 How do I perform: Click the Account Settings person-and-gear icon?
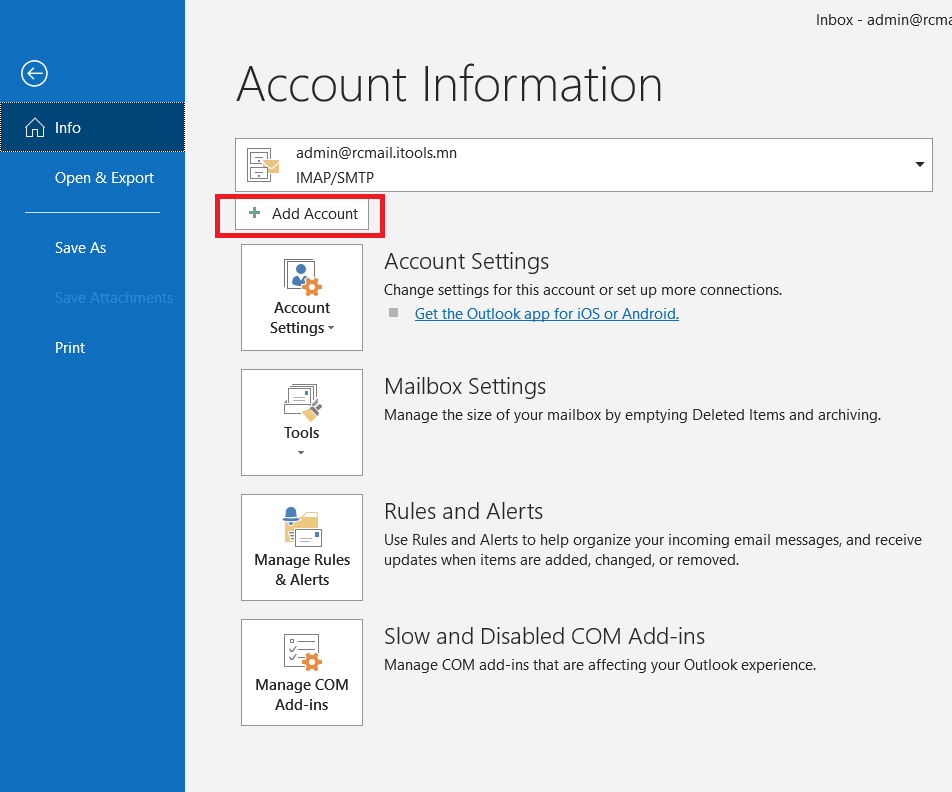(301, 278)
